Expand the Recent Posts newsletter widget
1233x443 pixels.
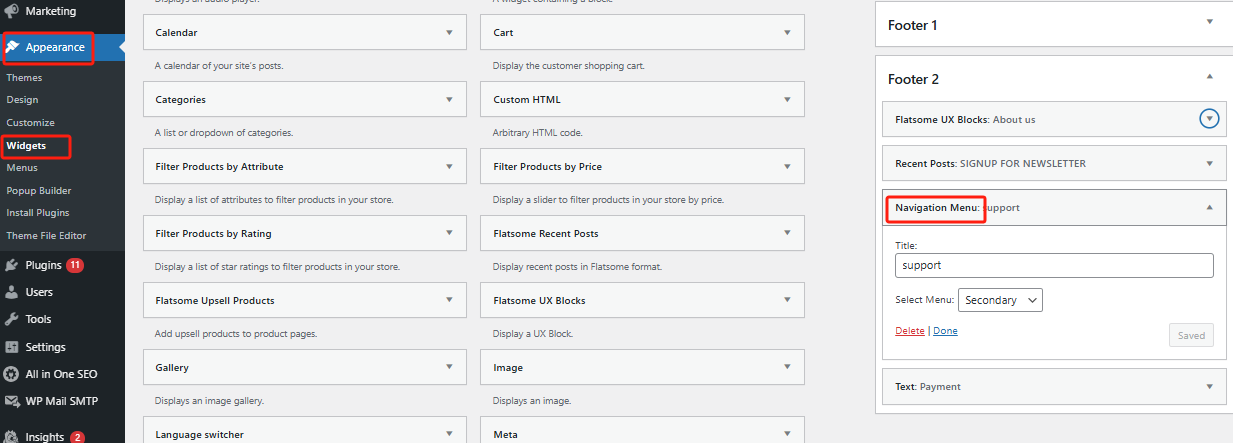tap(1209, 163)
